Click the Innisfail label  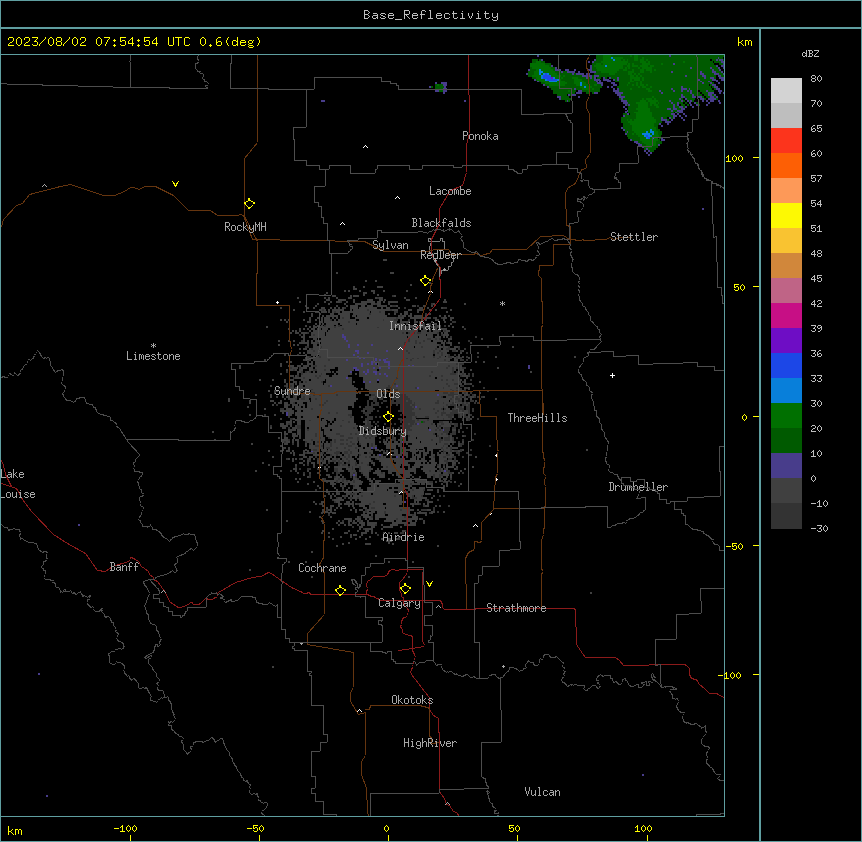pos(415,326)
